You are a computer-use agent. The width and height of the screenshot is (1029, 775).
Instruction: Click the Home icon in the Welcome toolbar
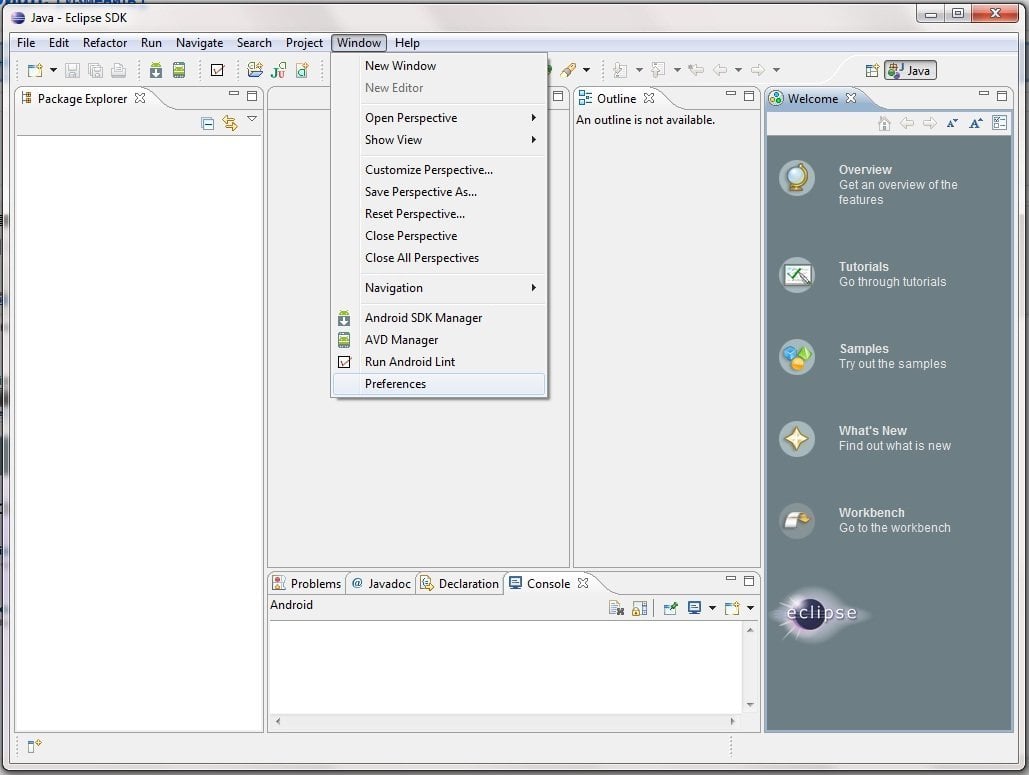pos(883,123)
